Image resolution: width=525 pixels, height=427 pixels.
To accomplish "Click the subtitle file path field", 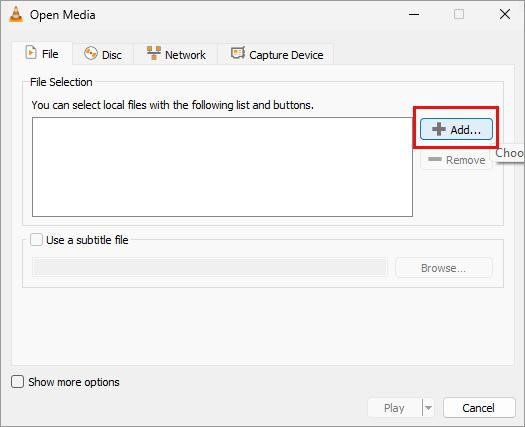I will [209, 267].
